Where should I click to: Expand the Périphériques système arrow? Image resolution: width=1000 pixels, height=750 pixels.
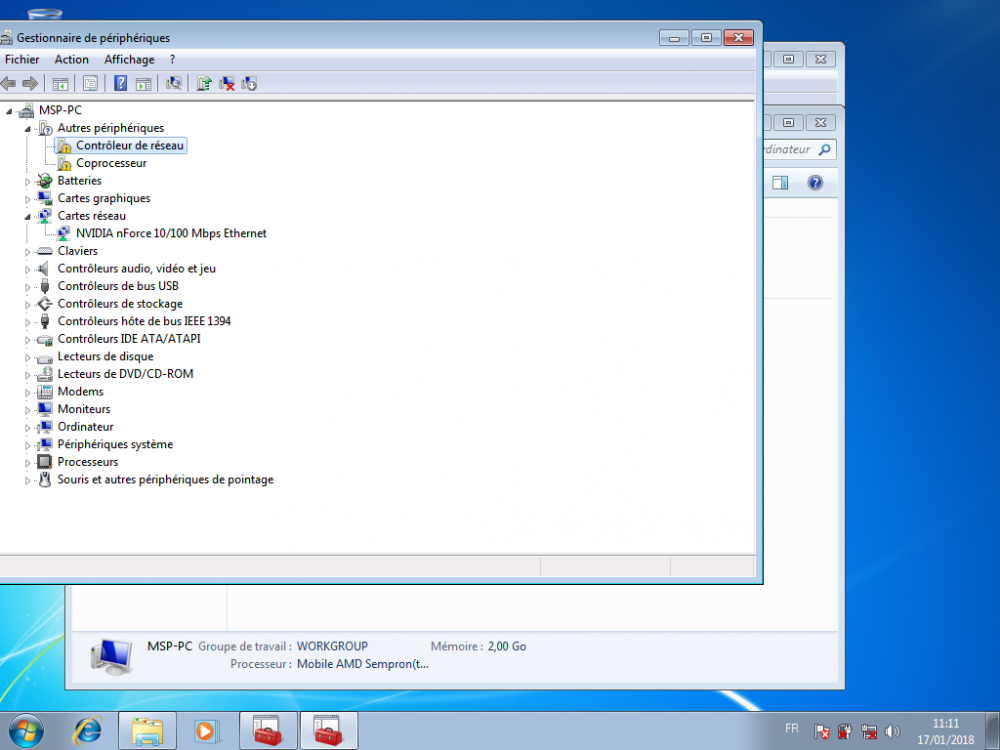point(27,445)
